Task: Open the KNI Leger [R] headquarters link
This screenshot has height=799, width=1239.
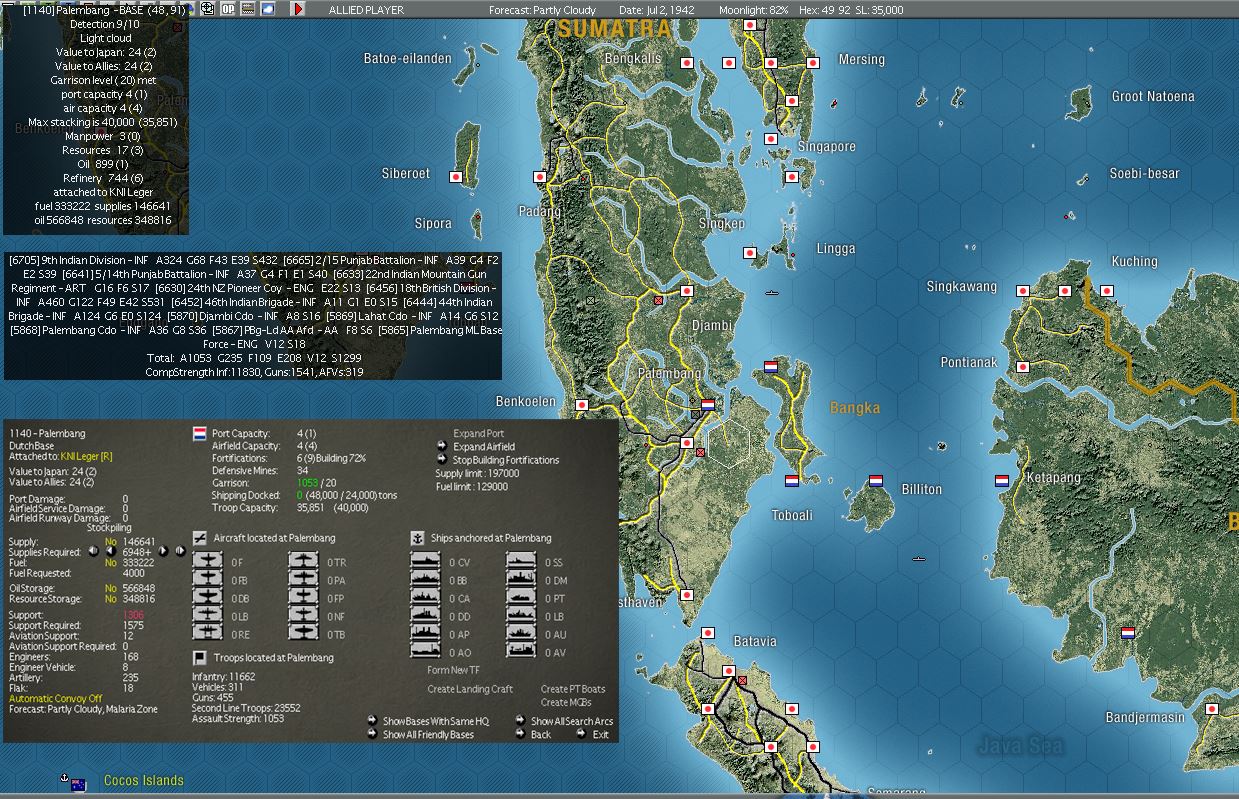Action: point(87,456)
